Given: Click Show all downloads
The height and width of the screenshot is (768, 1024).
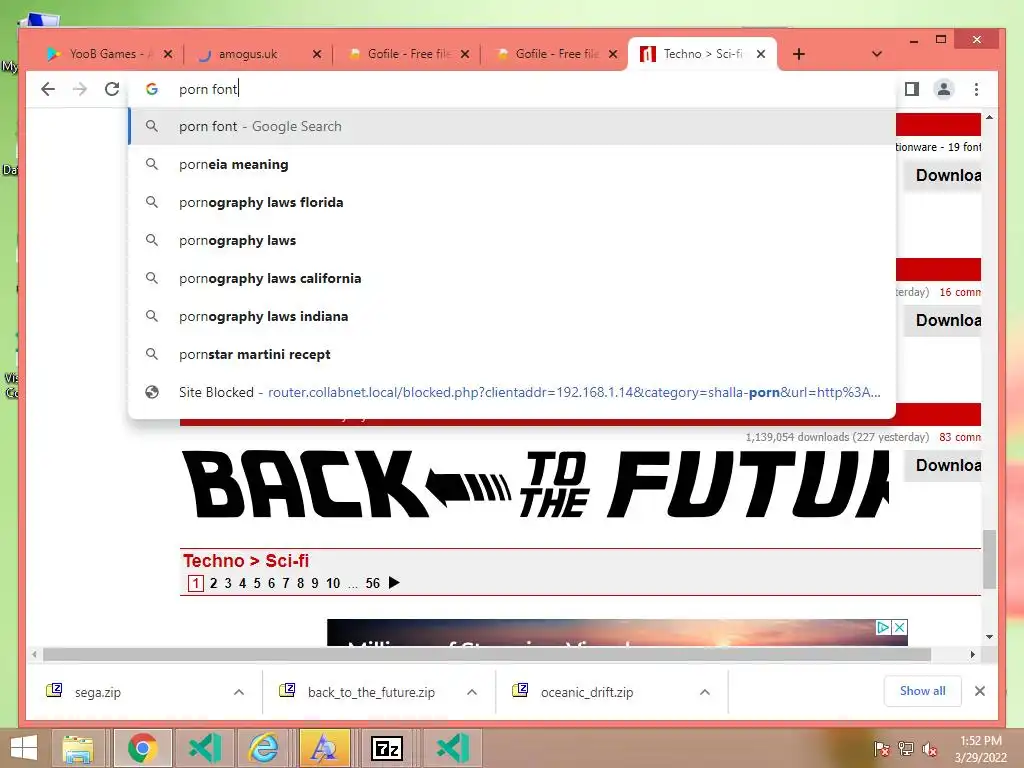Looking at the screenshot, I should 923,691.
